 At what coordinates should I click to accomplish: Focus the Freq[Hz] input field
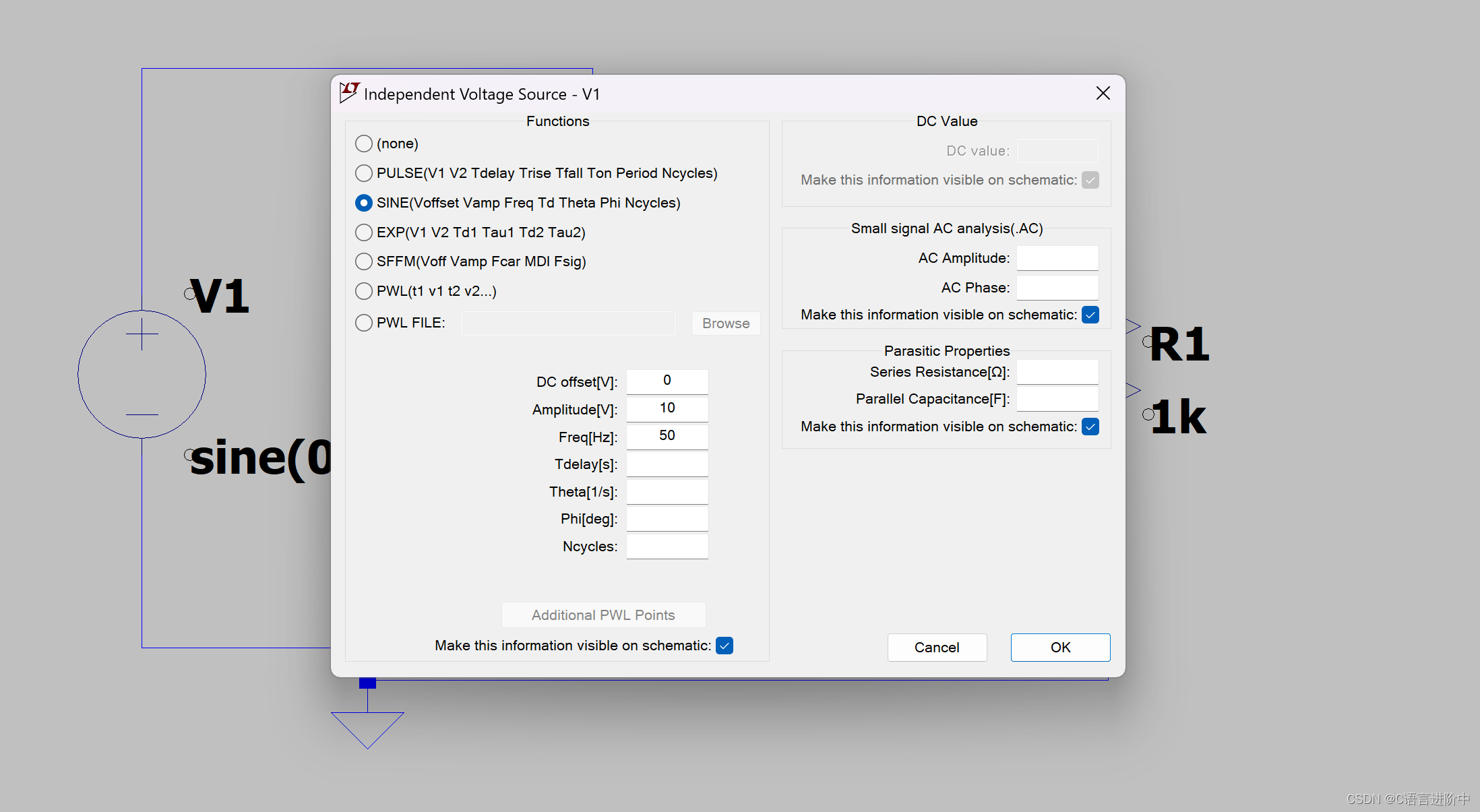[x=667, y=437]
